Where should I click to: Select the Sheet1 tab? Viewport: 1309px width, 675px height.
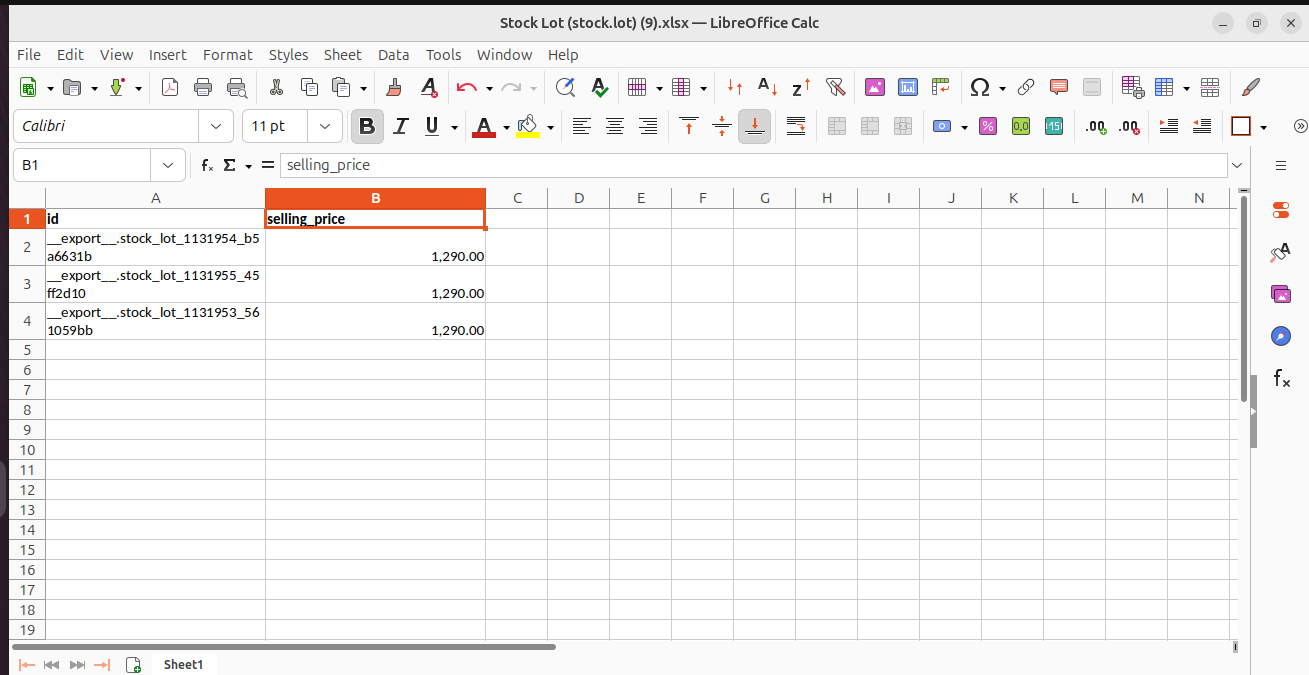(x=183, y=665)
